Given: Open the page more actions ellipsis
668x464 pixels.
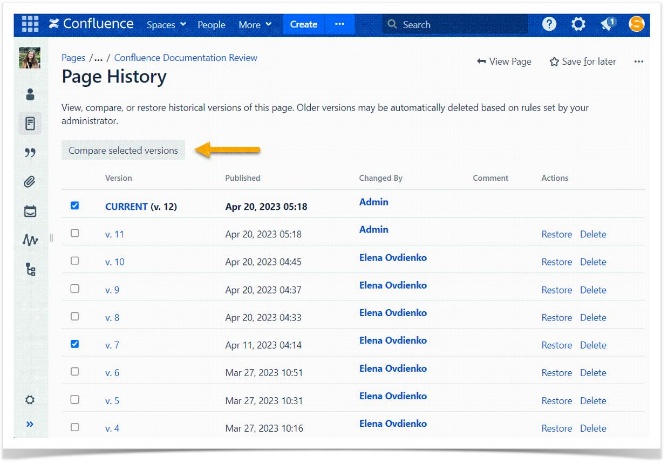Looking at the screenshot, I should 639,62.
